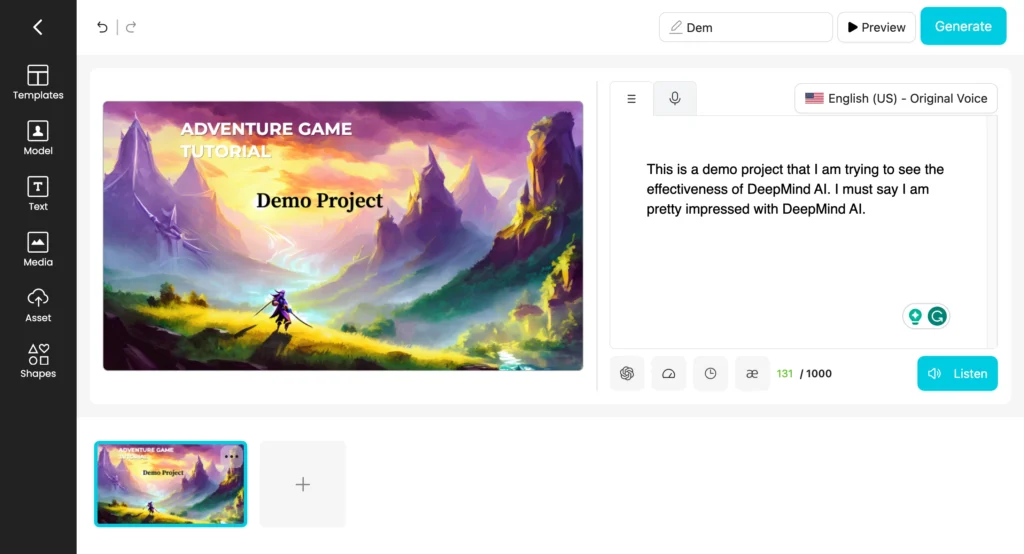
Task: Click the script editor scrollbar
Action: tap(992, 232)
